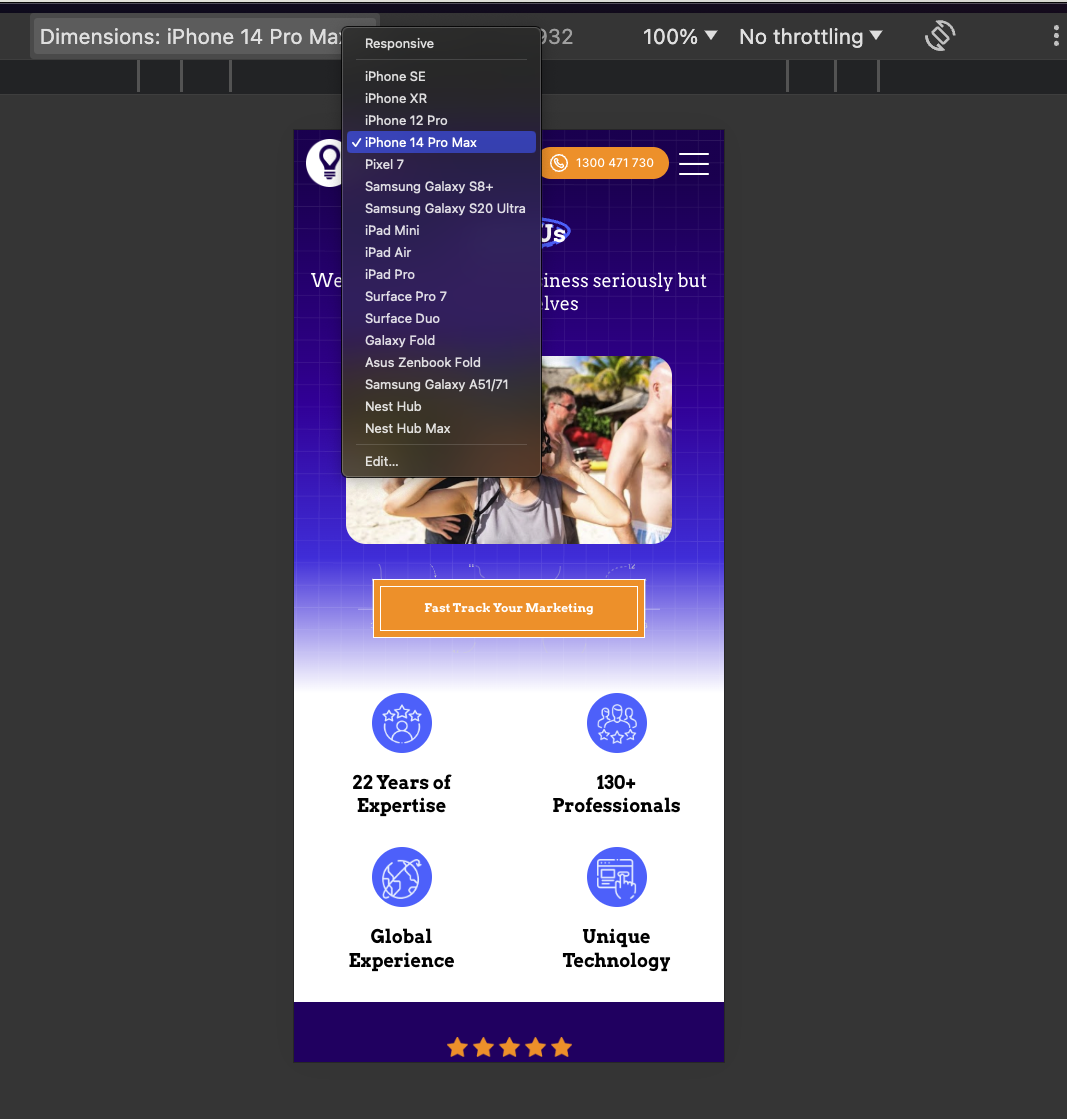Image resolution: width=1067 pixels, height=1119 pixels.
Task: Choose iPhone SE in device list
Action: click(x=395, y=76)
